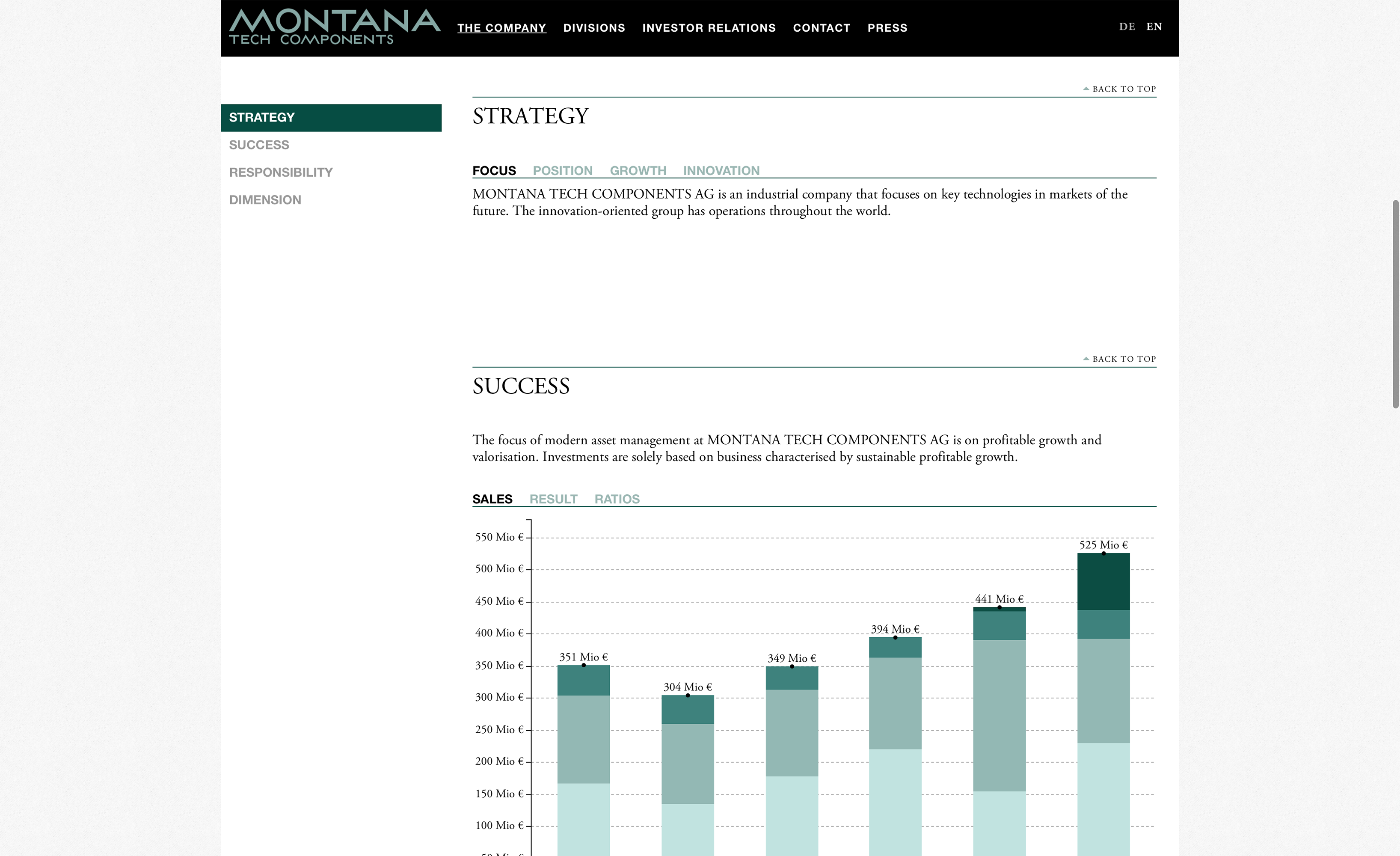View the Ratios chart tab
This screenshot has width=1400, height=856.
[x=617, y=499]
